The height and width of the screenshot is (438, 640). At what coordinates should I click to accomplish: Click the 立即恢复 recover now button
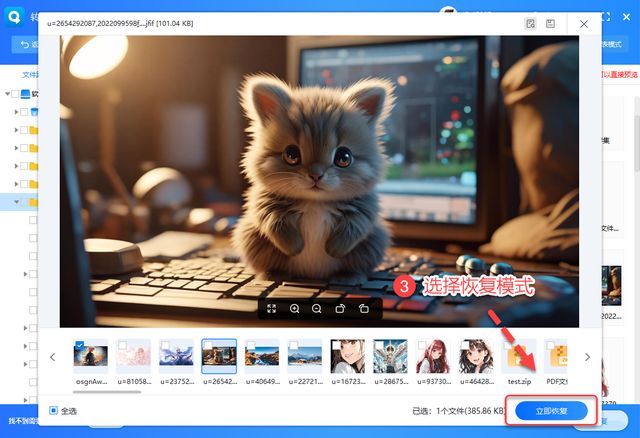coord(551,411)
